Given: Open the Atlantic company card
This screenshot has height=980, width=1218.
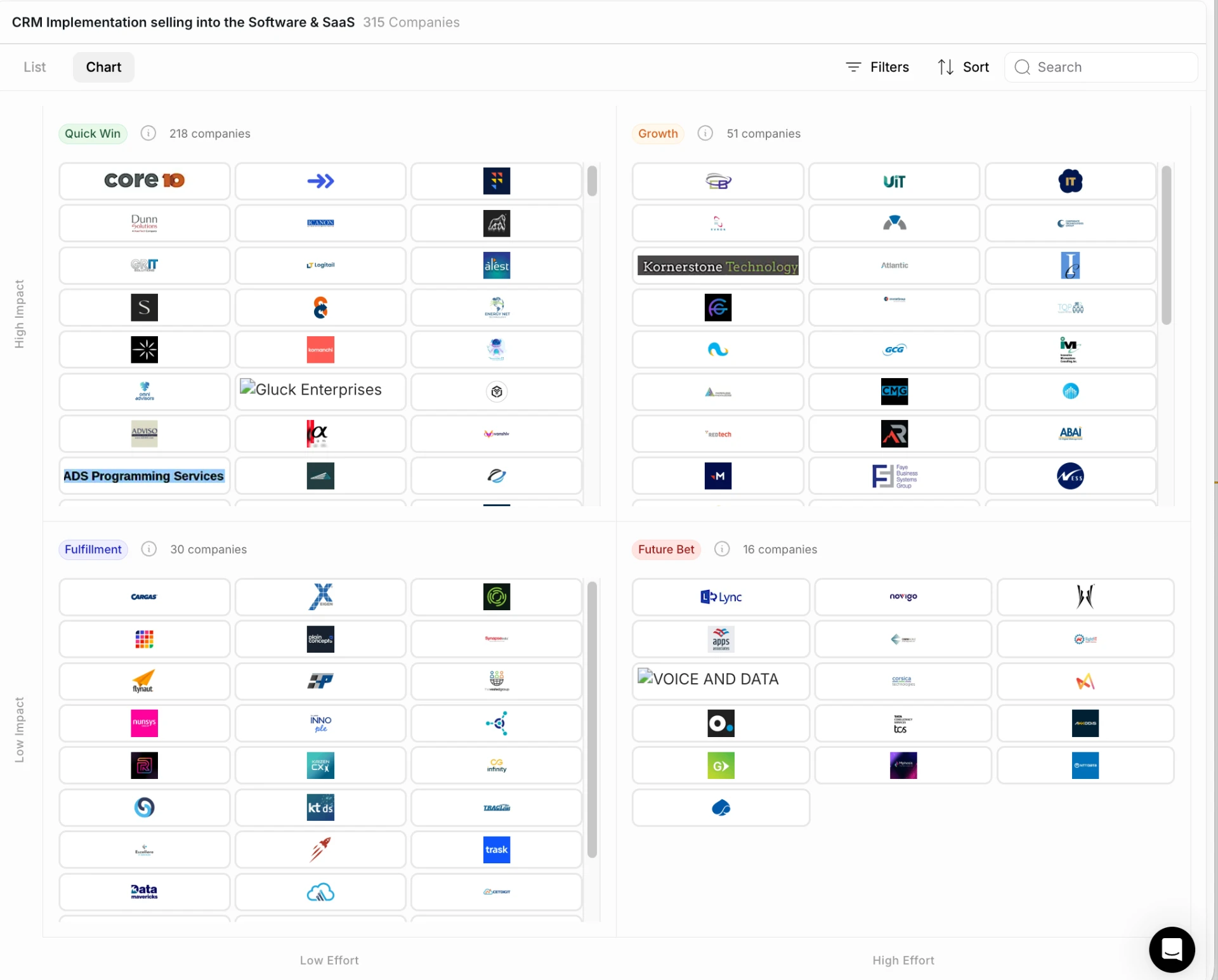Looking at the screenshot, I should pyautogui.click(x=894, y=266).
